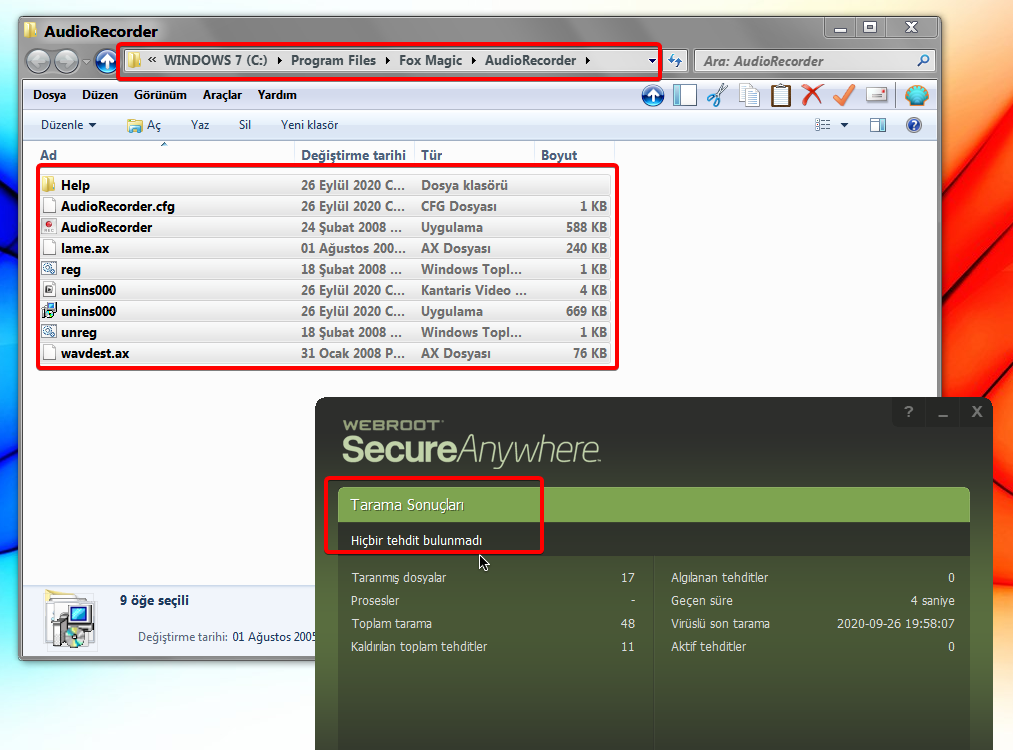
Task: Select the lame.ax file
Action: pos(325,248)
